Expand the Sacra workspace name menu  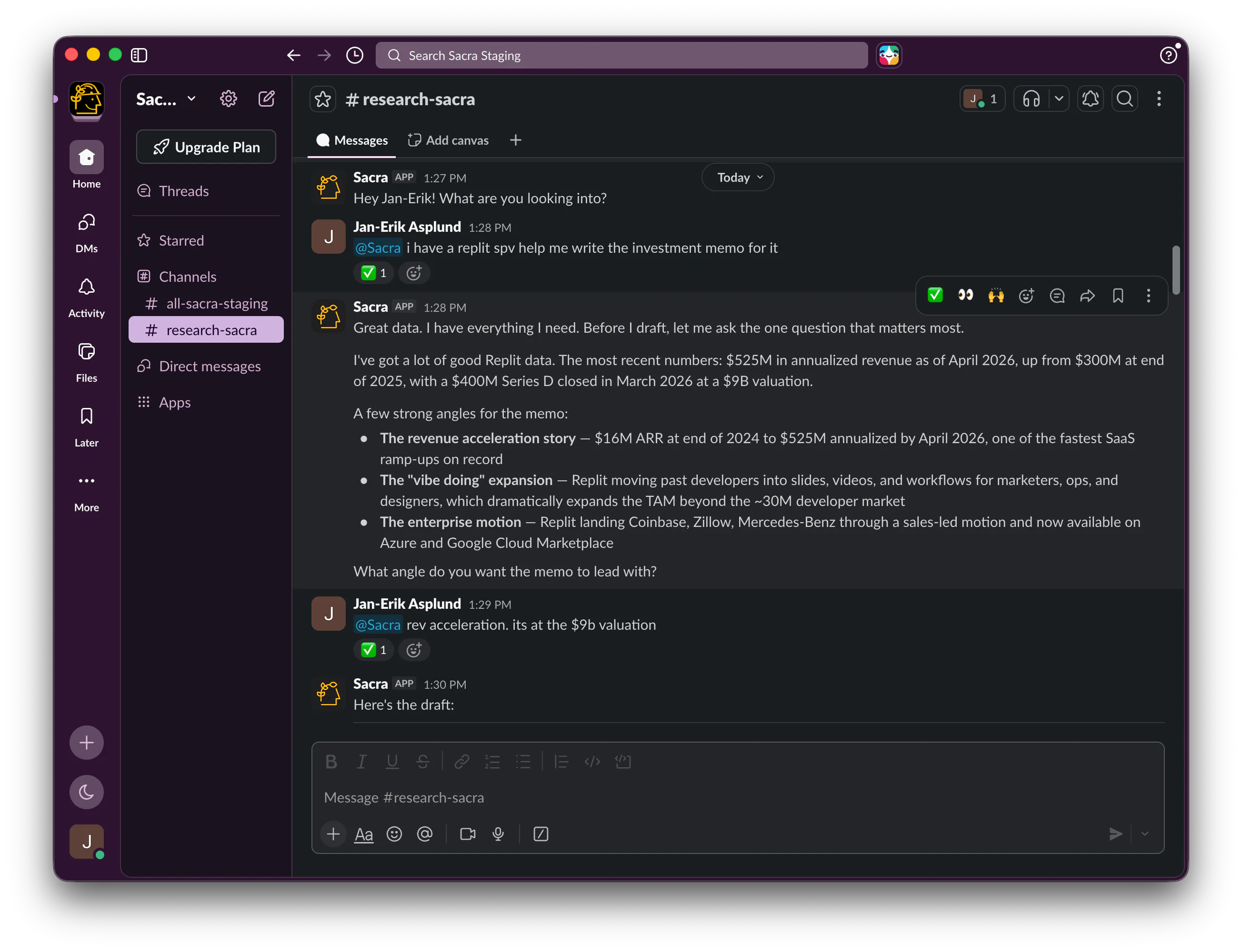click(x=166, y=99)
